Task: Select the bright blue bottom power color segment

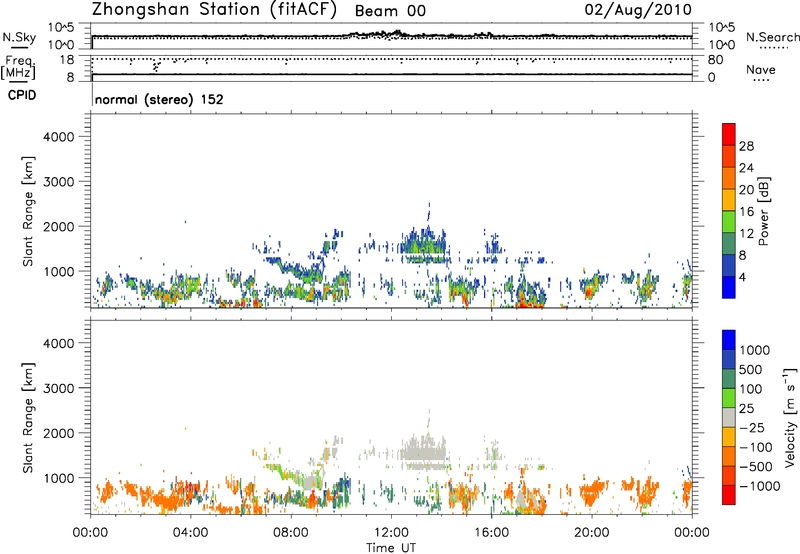Action: click(729, 287)
